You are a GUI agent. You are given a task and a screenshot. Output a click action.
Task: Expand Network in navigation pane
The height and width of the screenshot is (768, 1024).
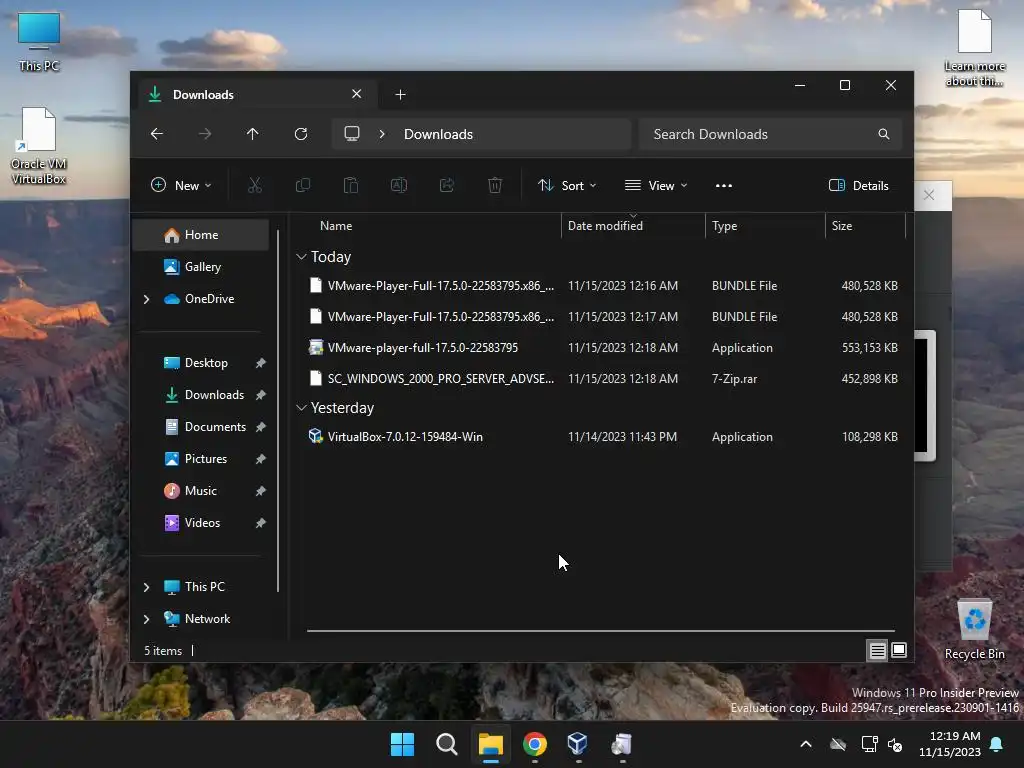pos(146,619)
